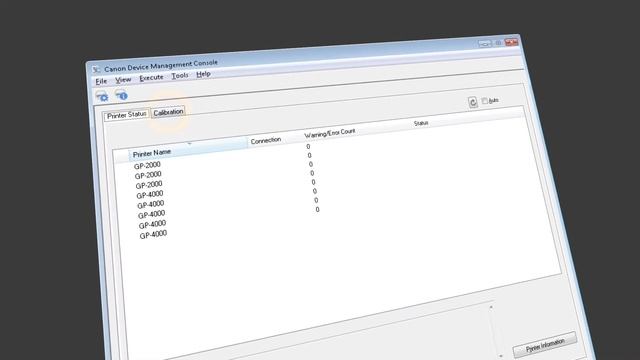
Task: Close the Canon Device Management Console window
Action: click(511, 42)
